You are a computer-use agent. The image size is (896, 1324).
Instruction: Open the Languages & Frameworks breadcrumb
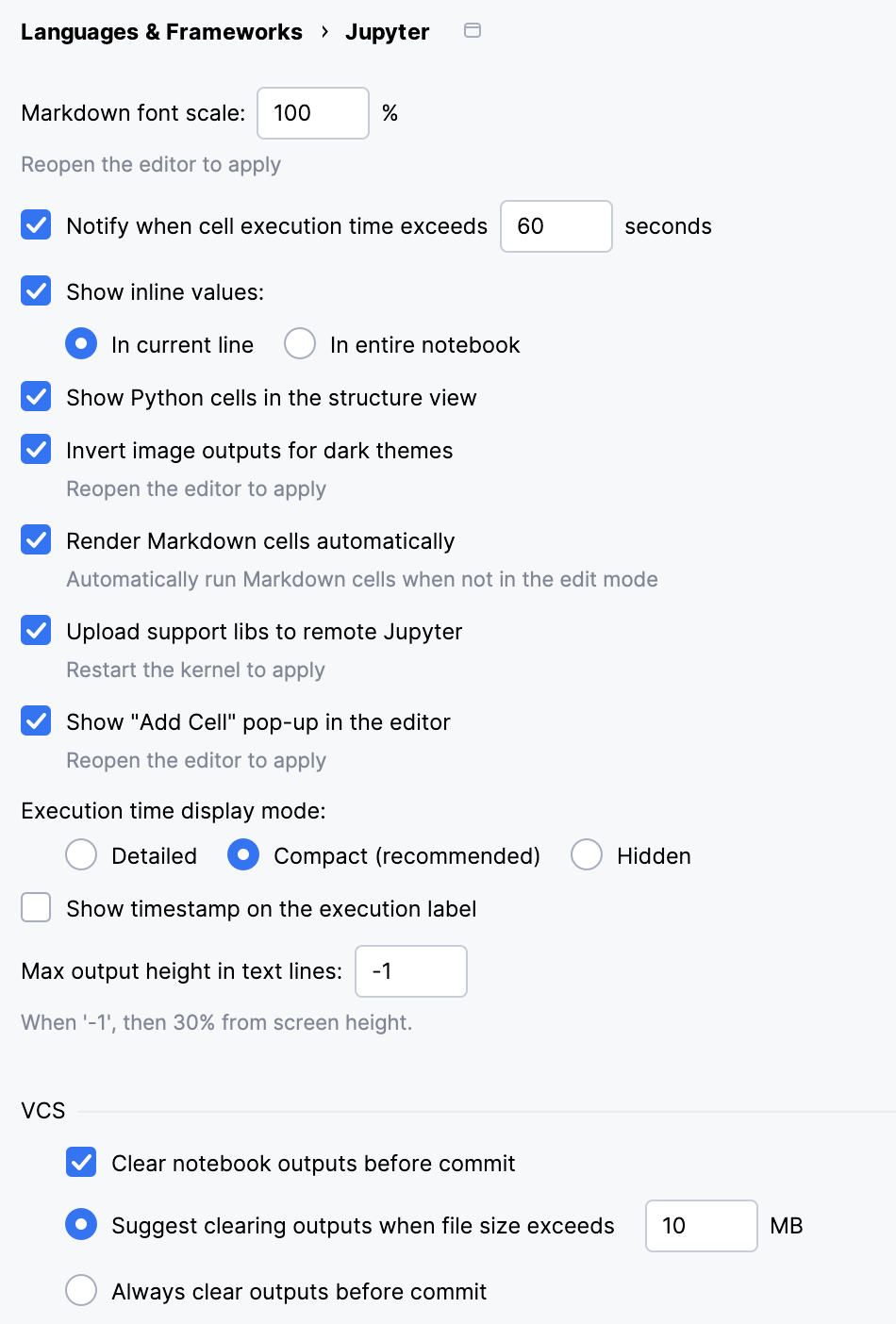click(x=160, y=31)
